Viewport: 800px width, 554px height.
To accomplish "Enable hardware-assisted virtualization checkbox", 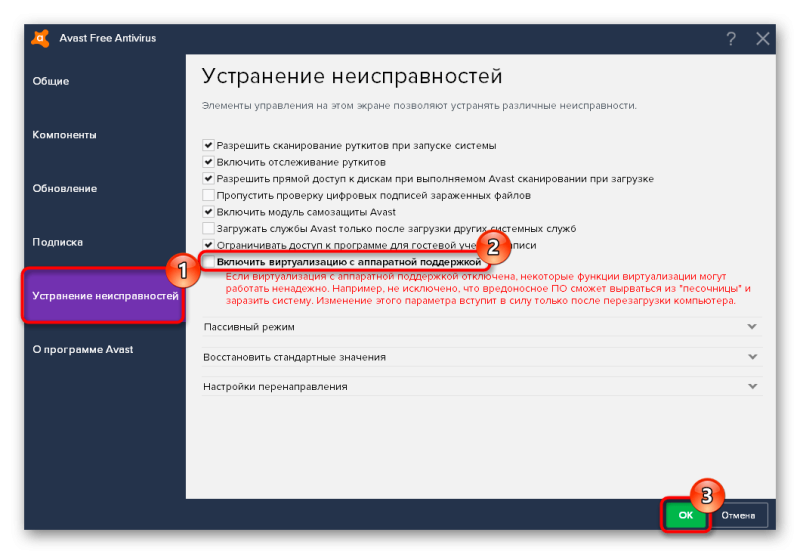I will [x=208, y=262].
